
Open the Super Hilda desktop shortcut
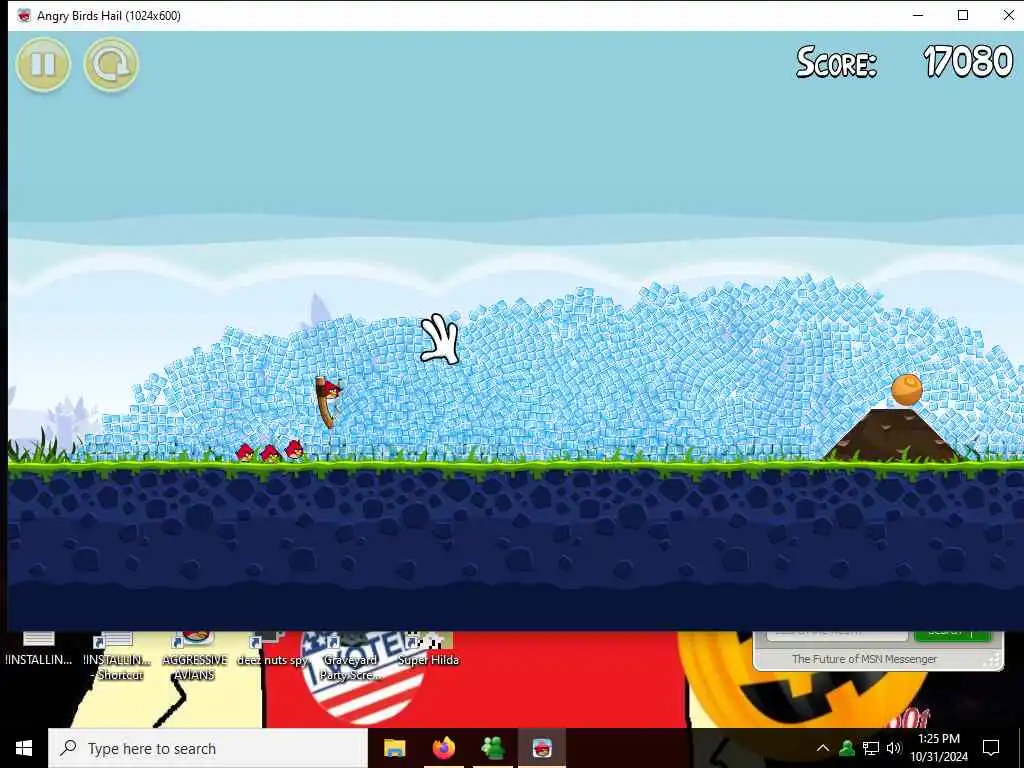[x=428, y=650]
